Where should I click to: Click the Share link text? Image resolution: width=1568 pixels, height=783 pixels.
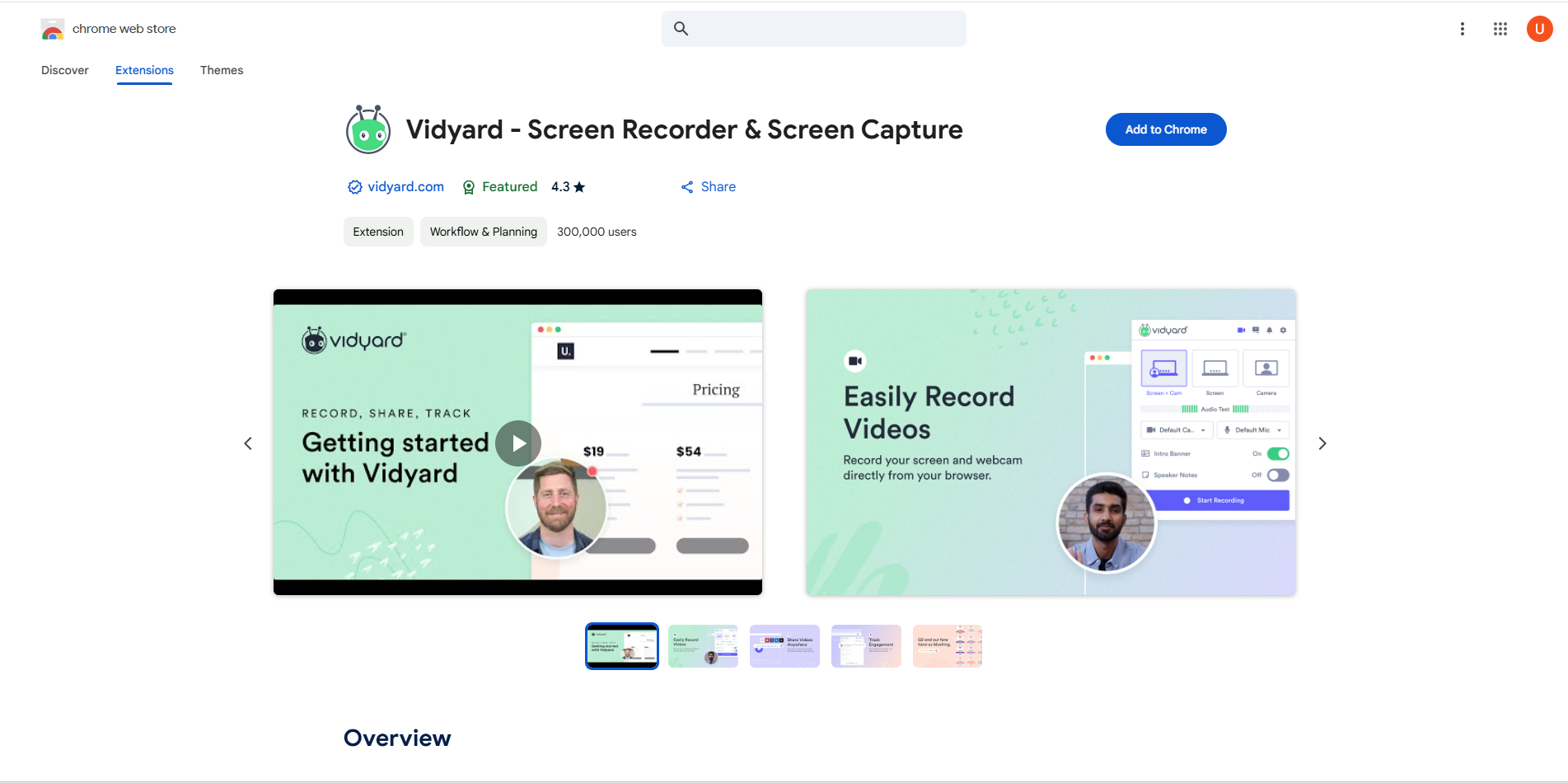(718, 187)
